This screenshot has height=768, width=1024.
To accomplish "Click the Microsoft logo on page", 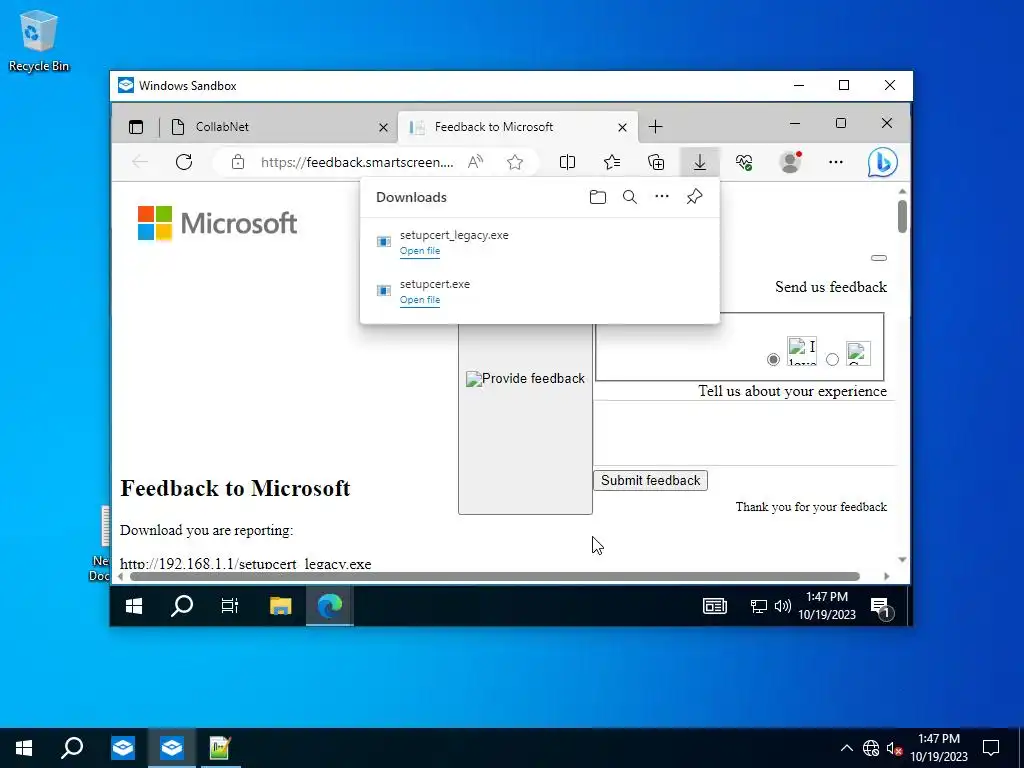I will [x=217, y=223].
